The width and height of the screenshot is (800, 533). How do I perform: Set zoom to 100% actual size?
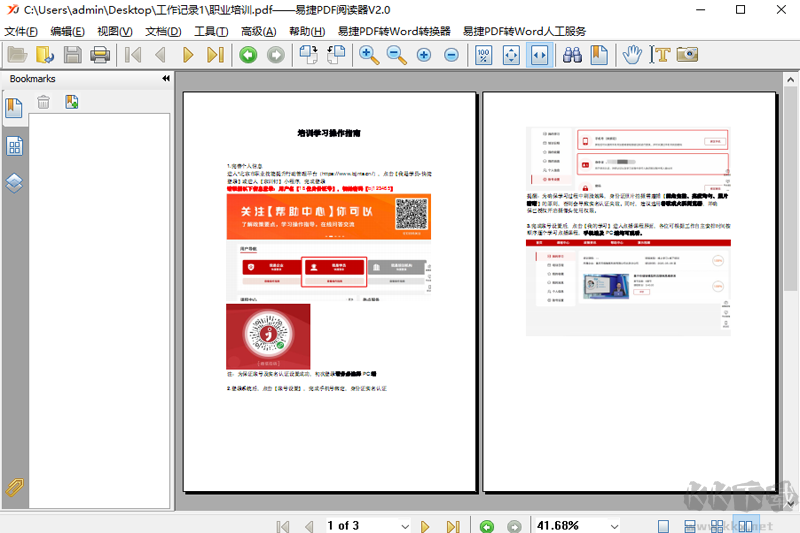pos(483,55)
